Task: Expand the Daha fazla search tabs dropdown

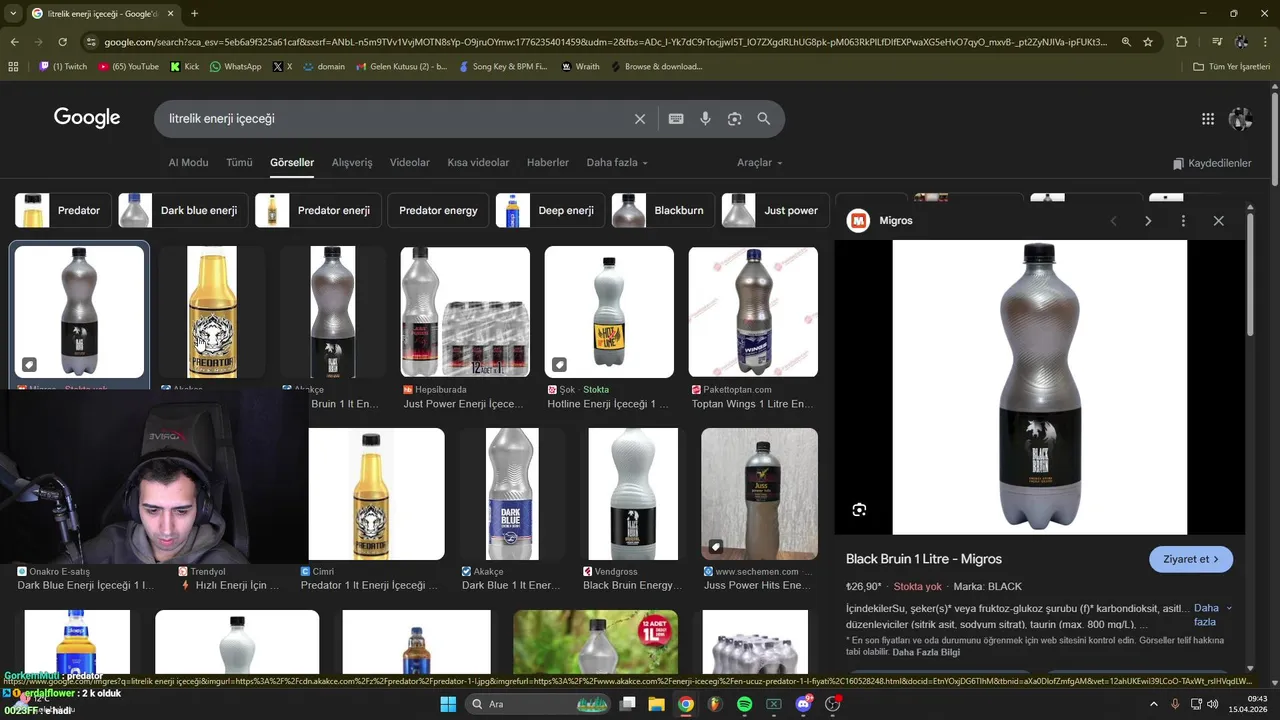Action: (x=617, y=163)
